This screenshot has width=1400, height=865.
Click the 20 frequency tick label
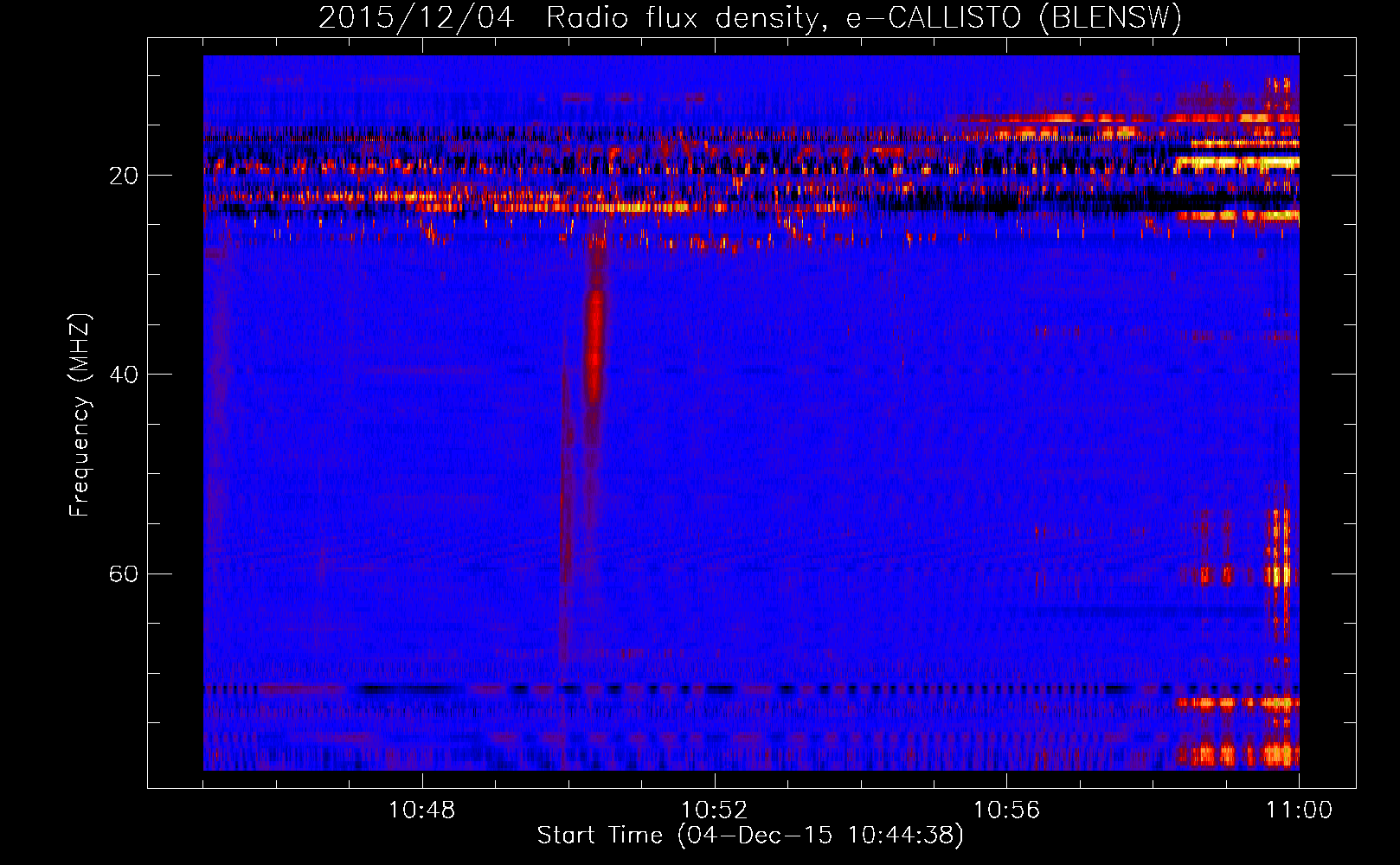point(124,176)
